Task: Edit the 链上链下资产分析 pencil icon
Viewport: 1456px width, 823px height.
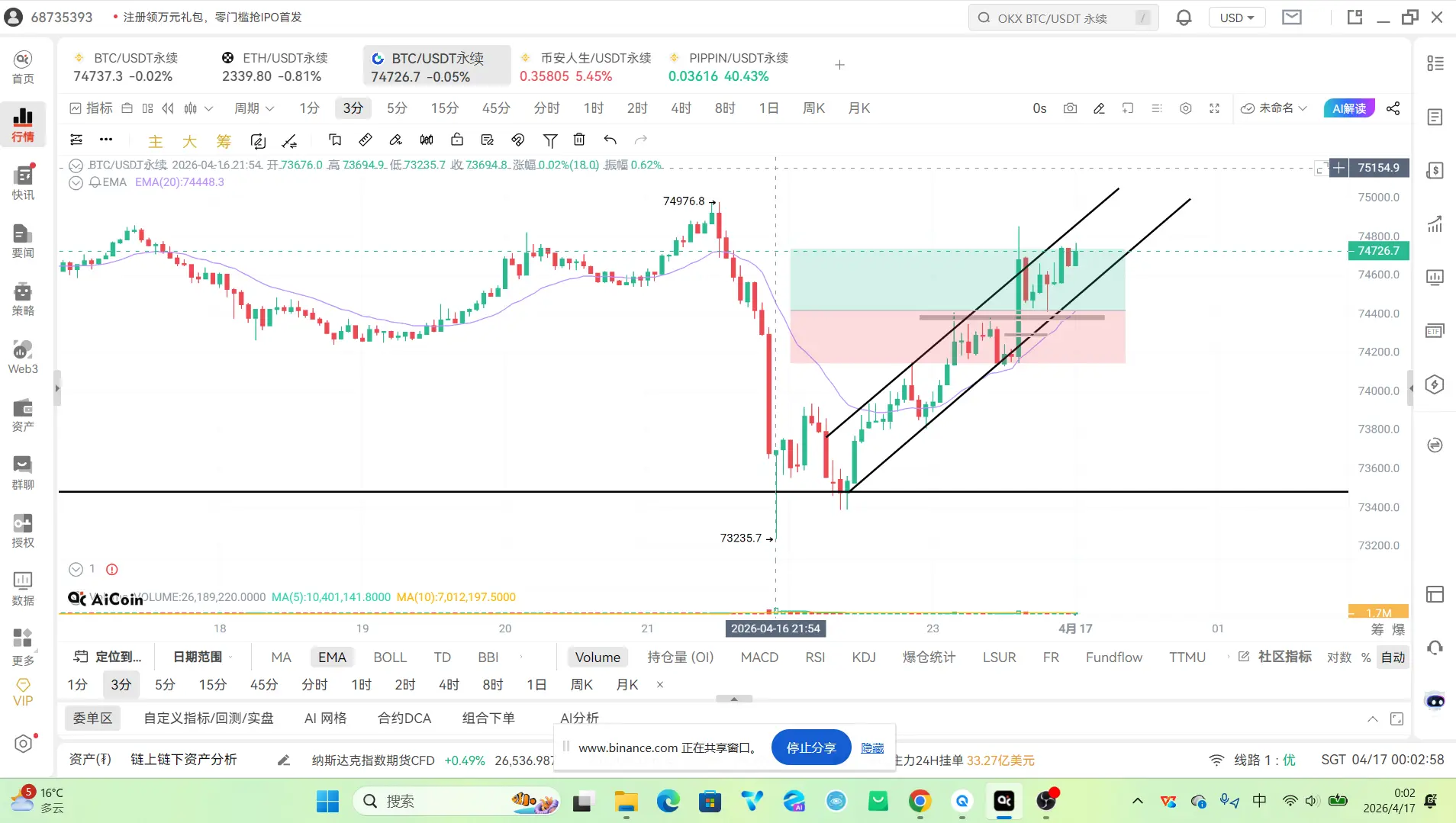Action: (284, 760)
